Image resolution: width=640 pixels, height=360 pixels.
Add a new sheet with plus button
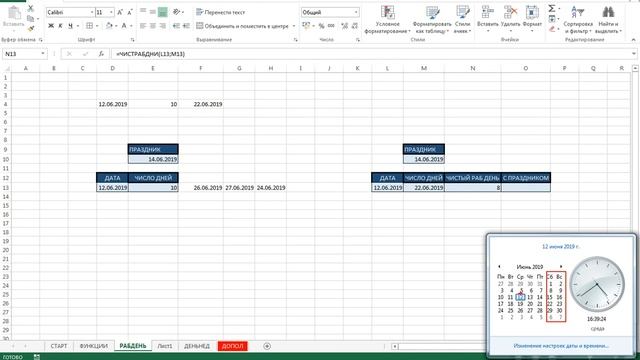(267, 346)
